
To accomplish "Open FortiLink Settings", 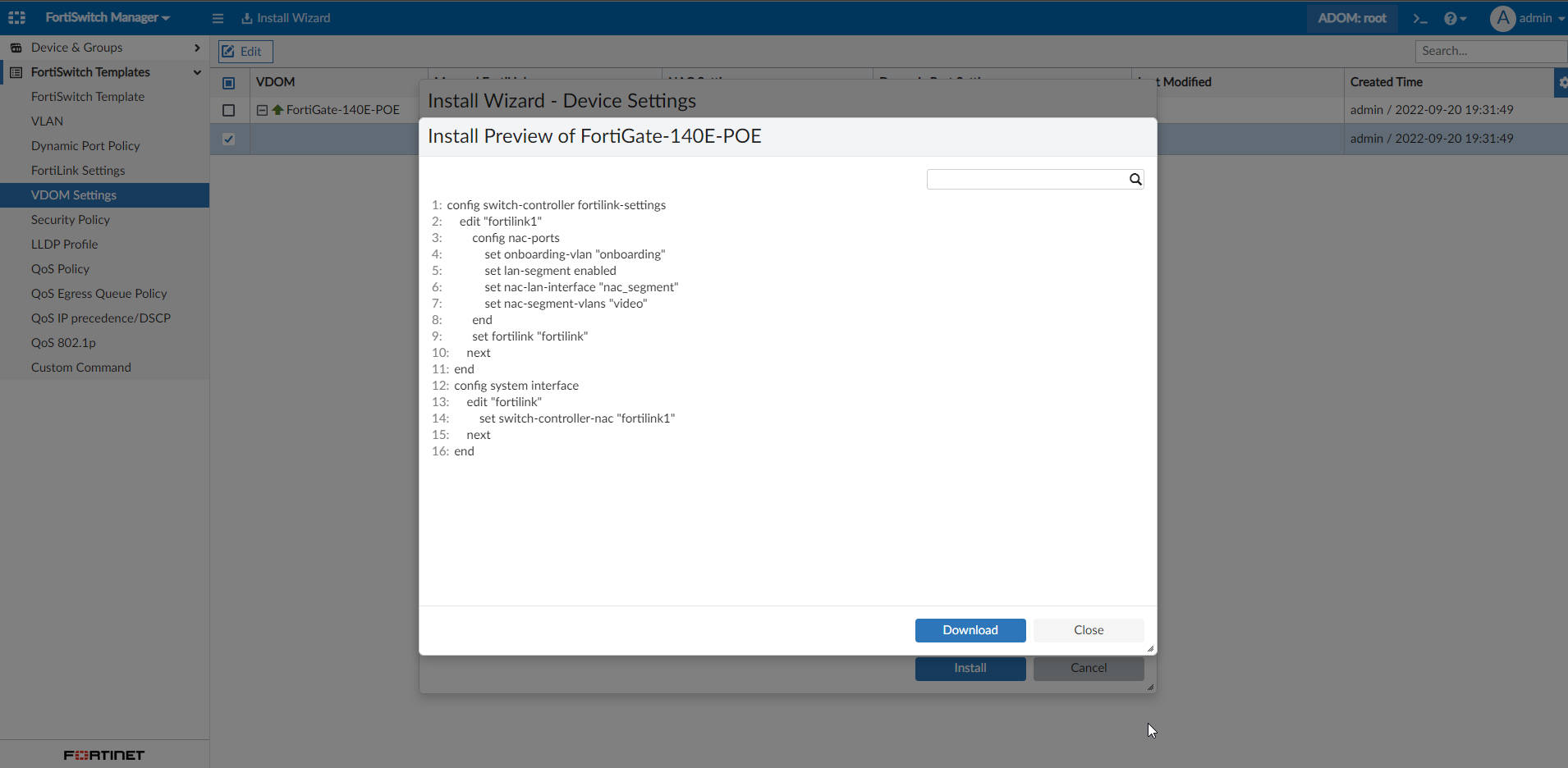I will coord(78,171).
